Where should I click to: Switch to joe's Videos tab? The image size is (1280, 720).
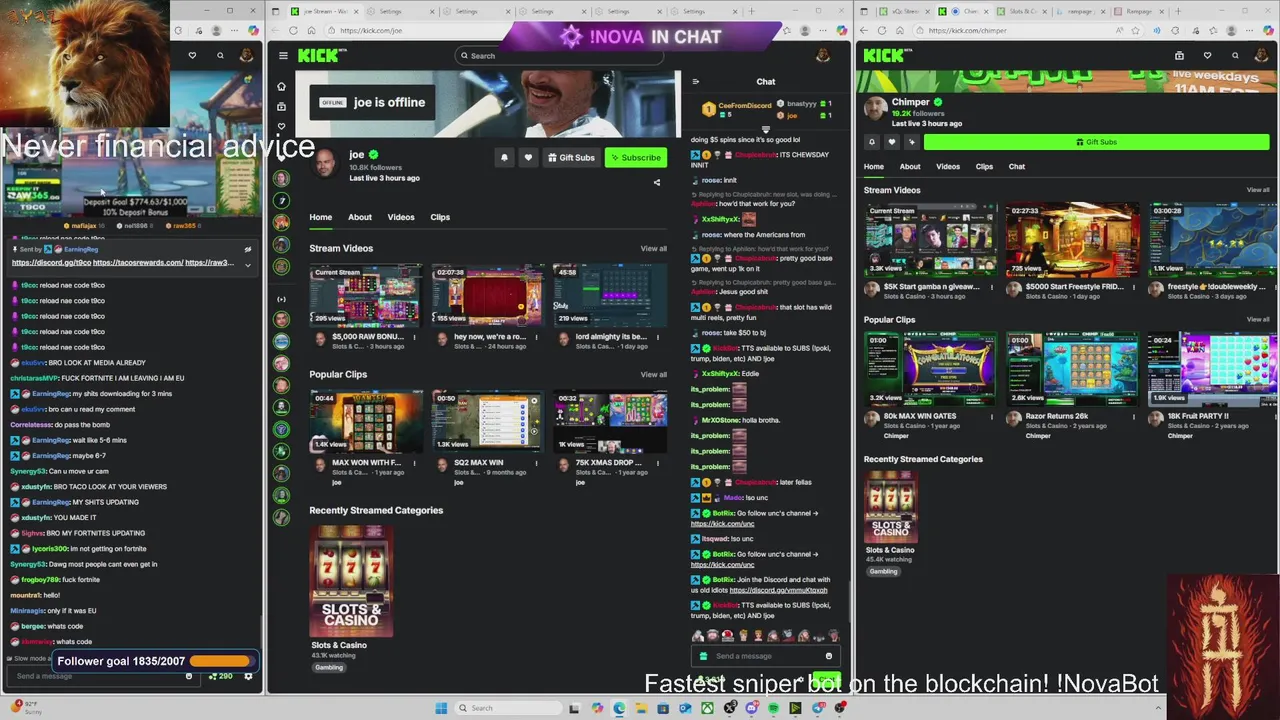(x=401, y=217)
